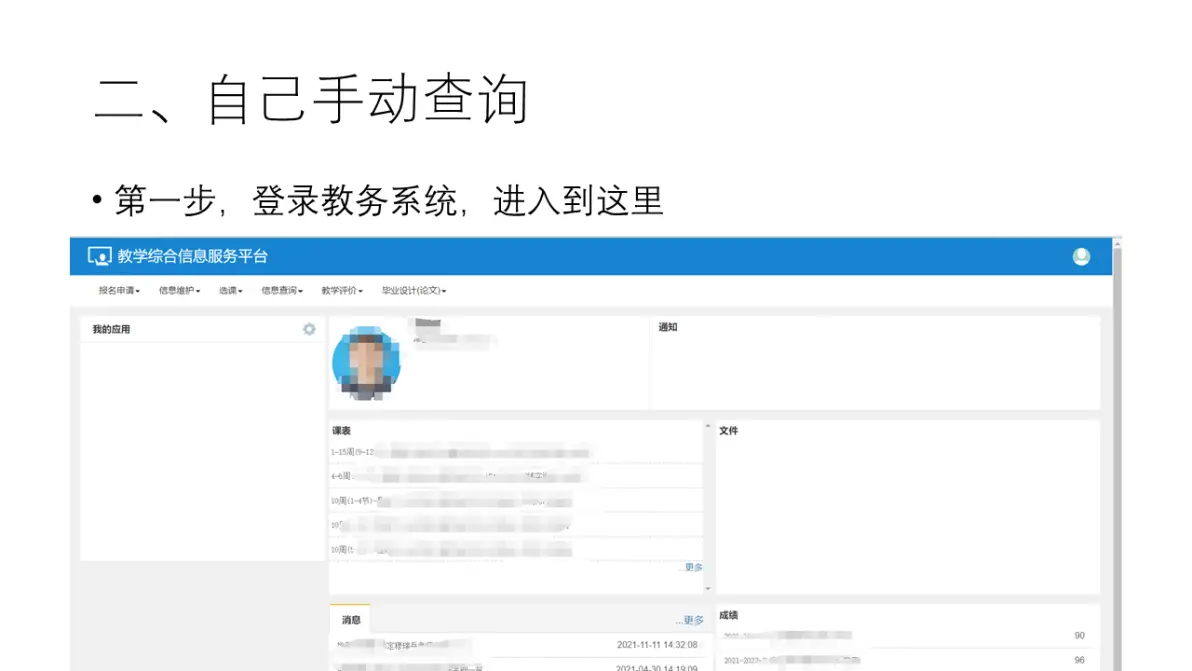This screenshot has width=1192, height=671.
Task: Click the platform logo icon in header
Action: [99, 256]
